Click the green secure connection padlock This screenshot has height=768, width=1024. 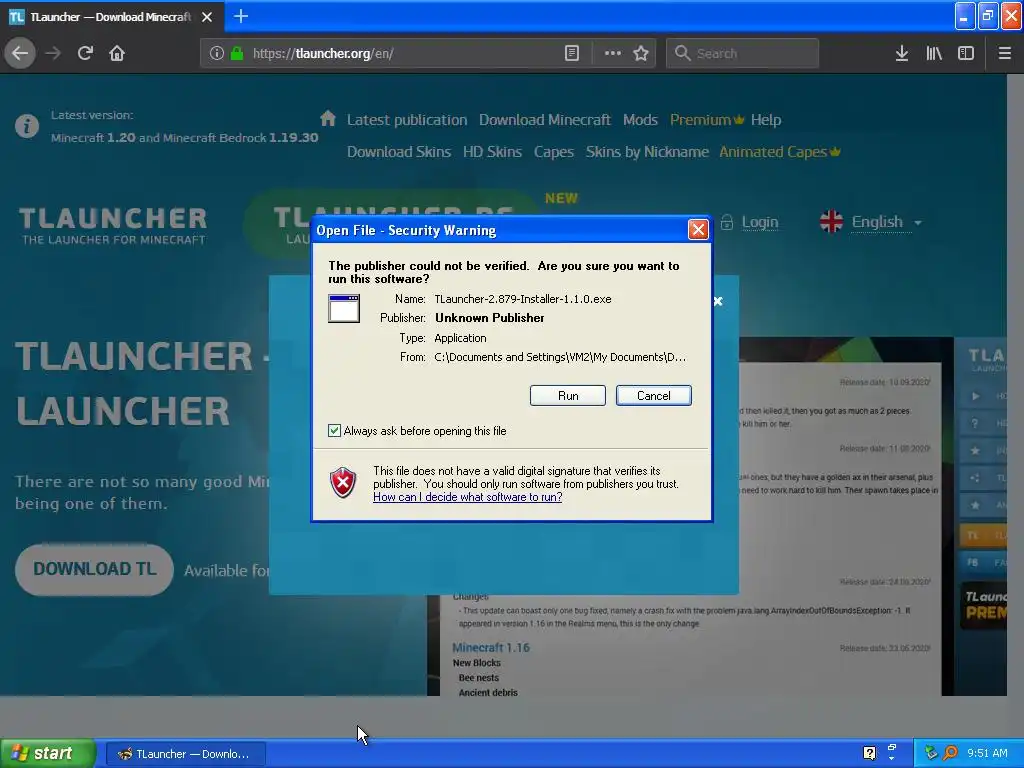click(237, 54)
